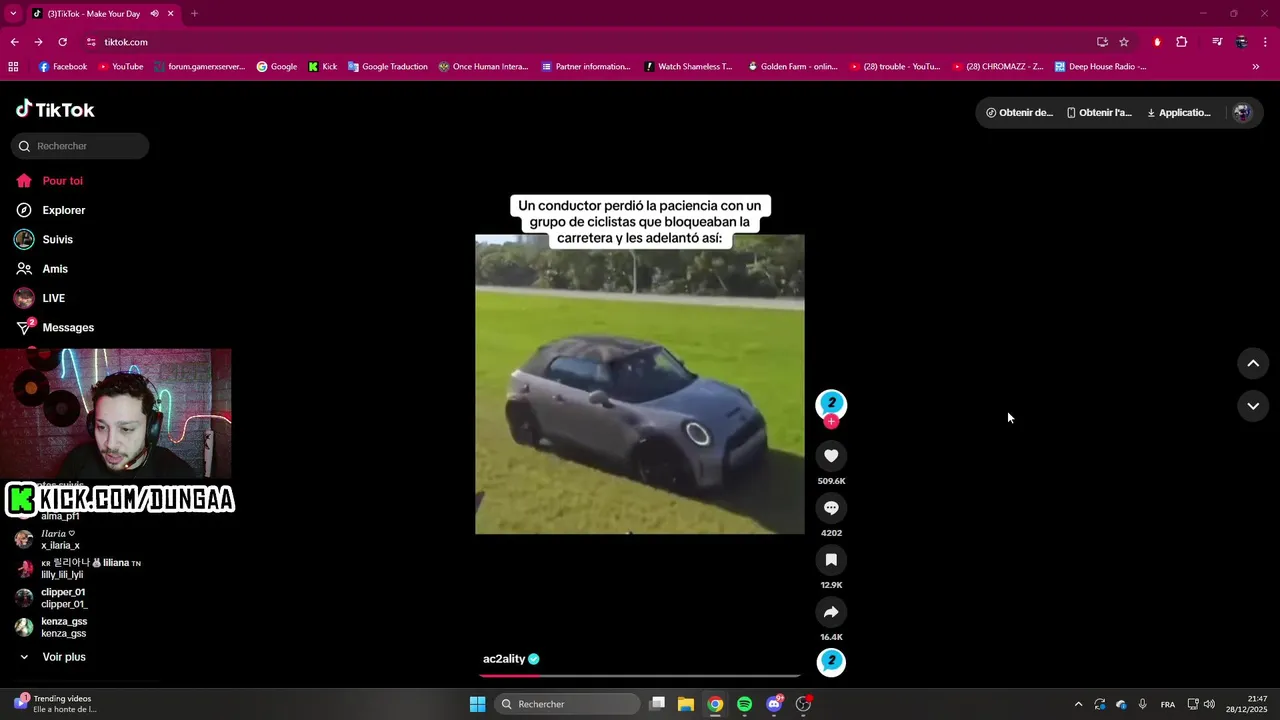The width and height of the screenshot is (1280, 720).
Task: Share the video with arrow icon
Action: (x=831, y=612)
